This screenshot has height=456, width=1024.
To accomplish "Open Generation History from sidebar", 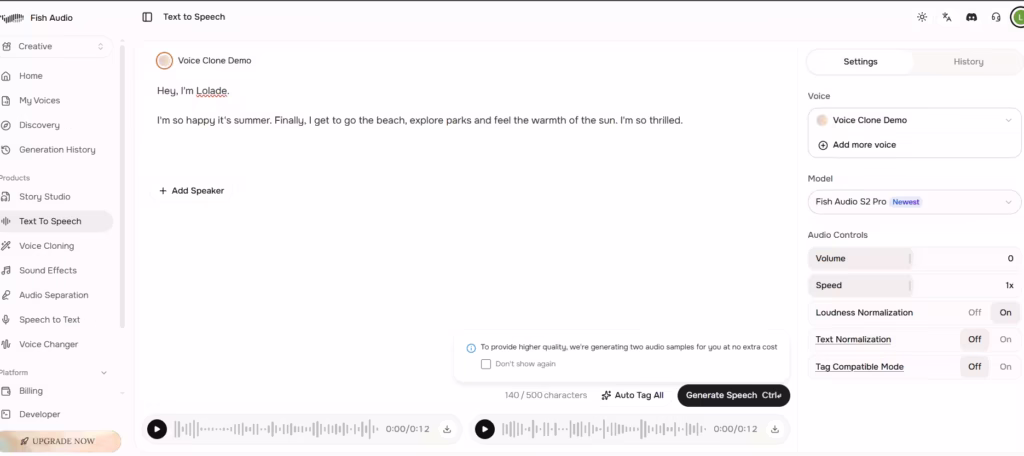I will [56, 150].
